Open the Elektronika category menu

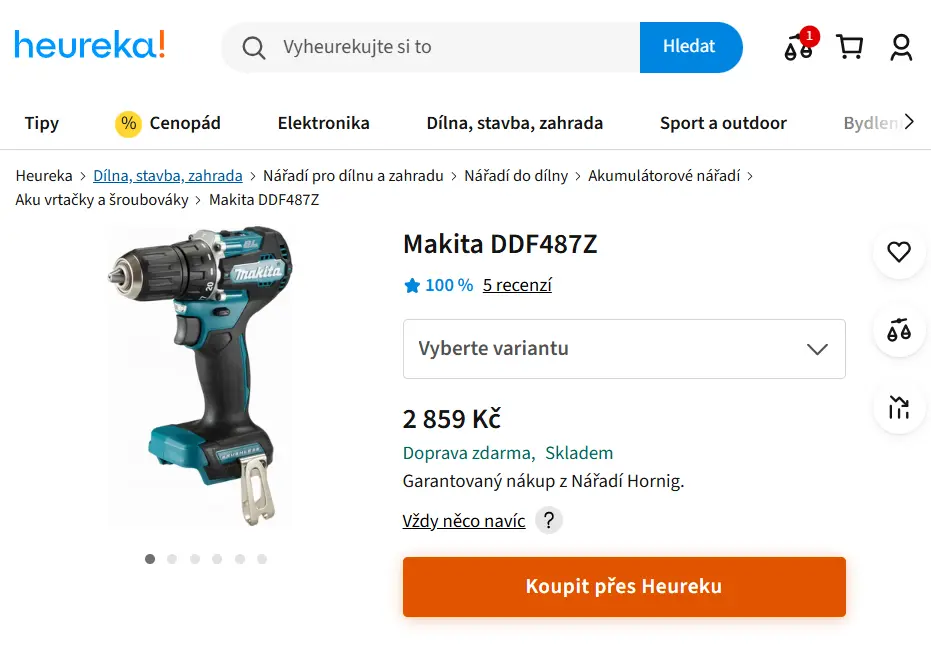324,123
